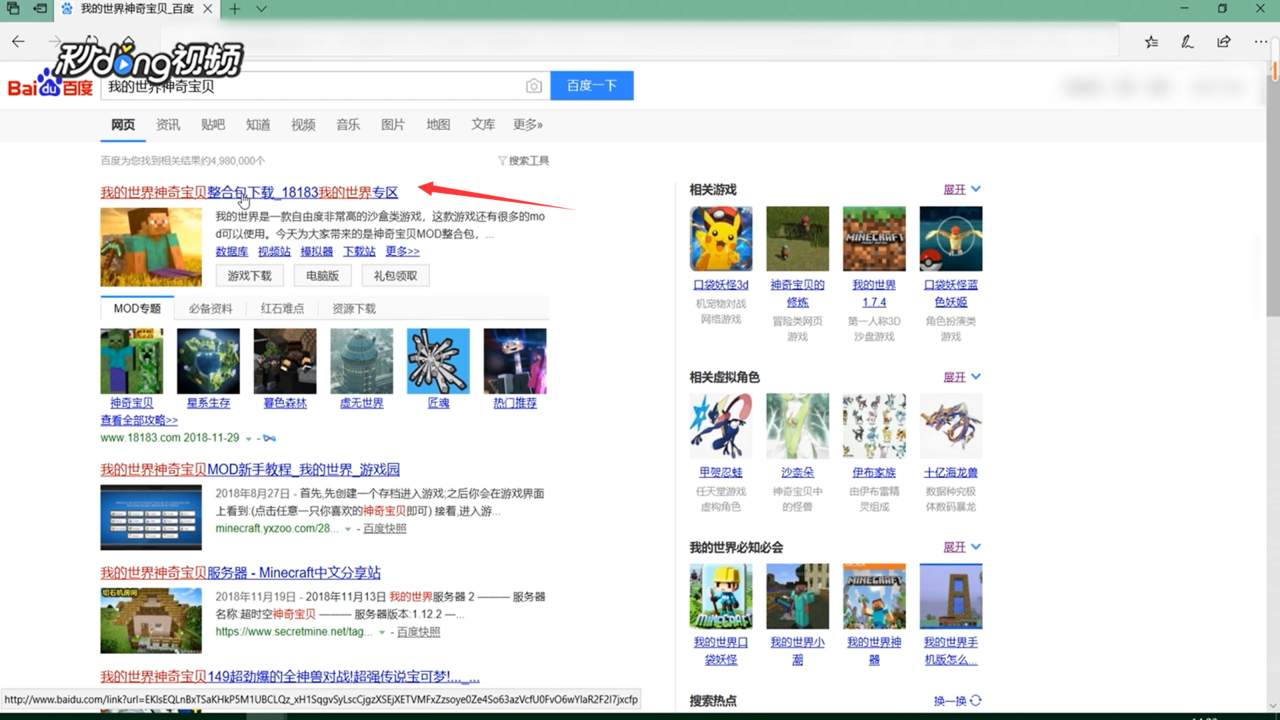This screenshot has height=720, width=1280.
Task: Click the browser back arrow
Action: (x=18, y=42)
